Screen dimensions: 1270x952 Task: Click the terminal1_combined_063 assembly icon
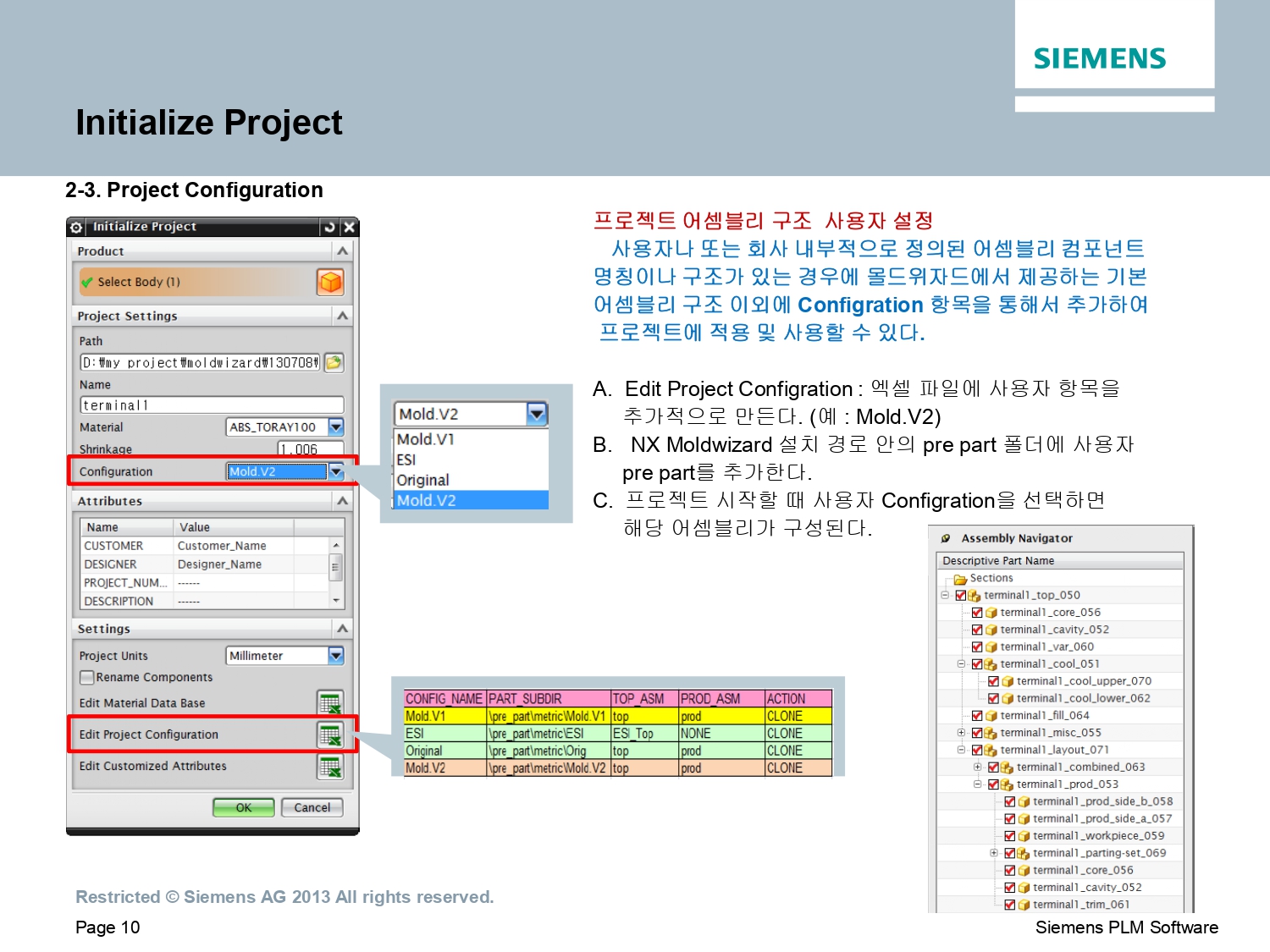tap(1008, 768)
